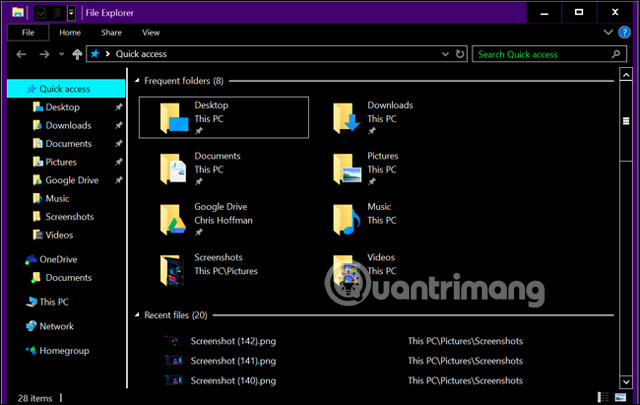Click thumbnail of Screenshot (140).png
640x405 pixels.
tap(174, 380)
